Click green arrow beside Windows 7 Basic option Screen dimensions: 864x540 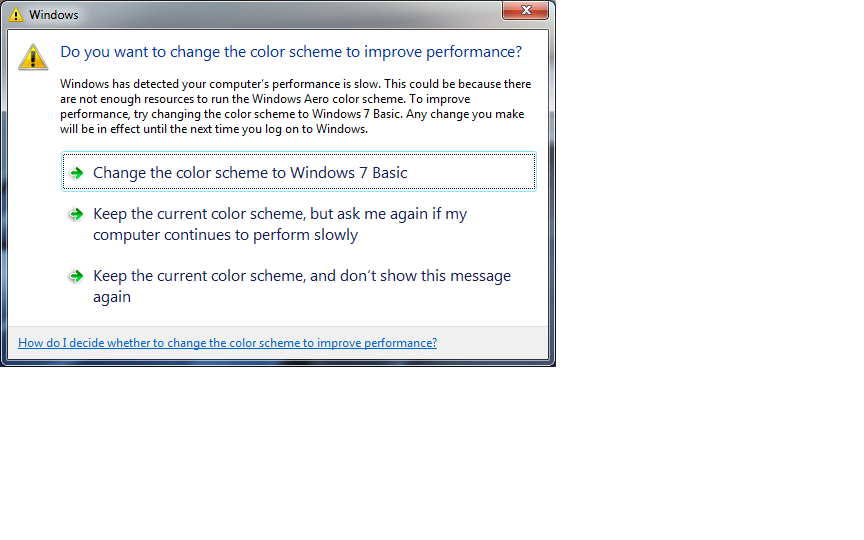coord(77,173)
